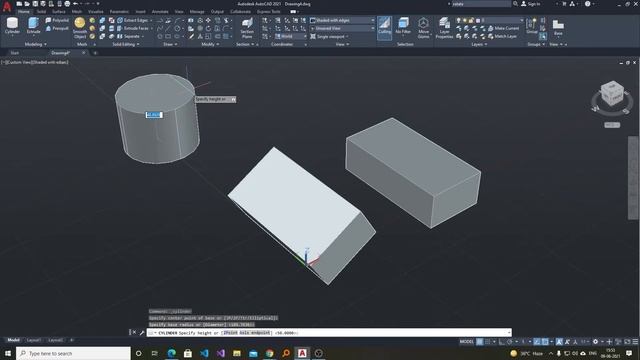Click the Help question mark icon
640x360 pixels.
(x=587, y=4)
